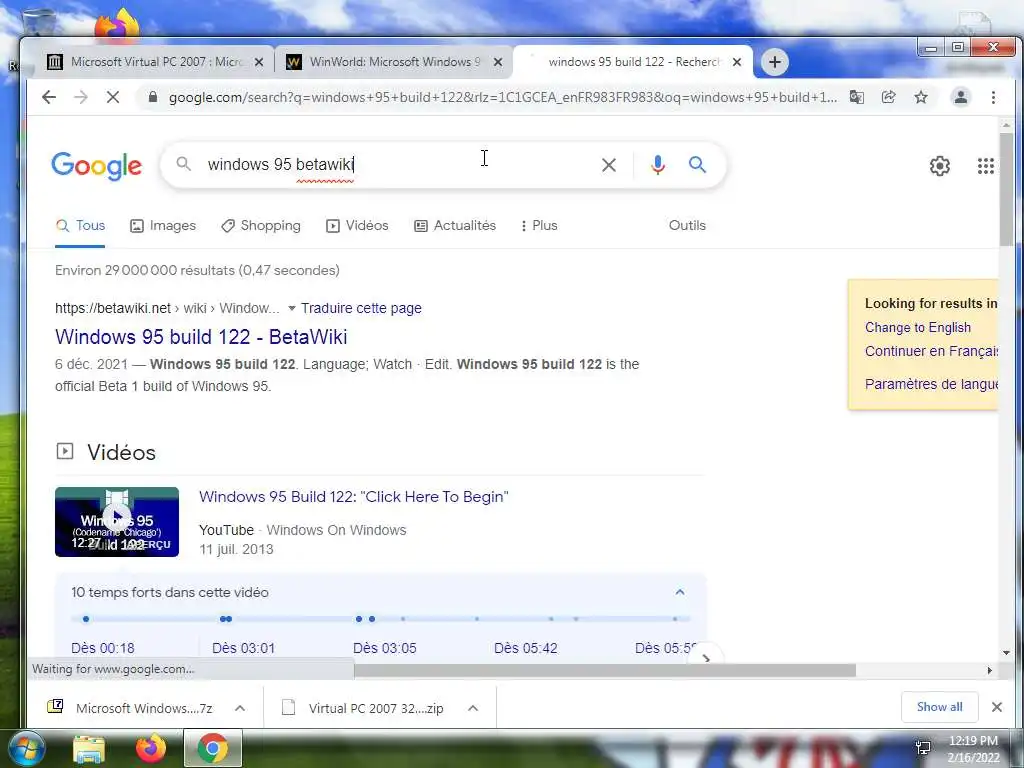Switch to the WinWorld Microsoft Windows tab

click(x=394, y=62)
